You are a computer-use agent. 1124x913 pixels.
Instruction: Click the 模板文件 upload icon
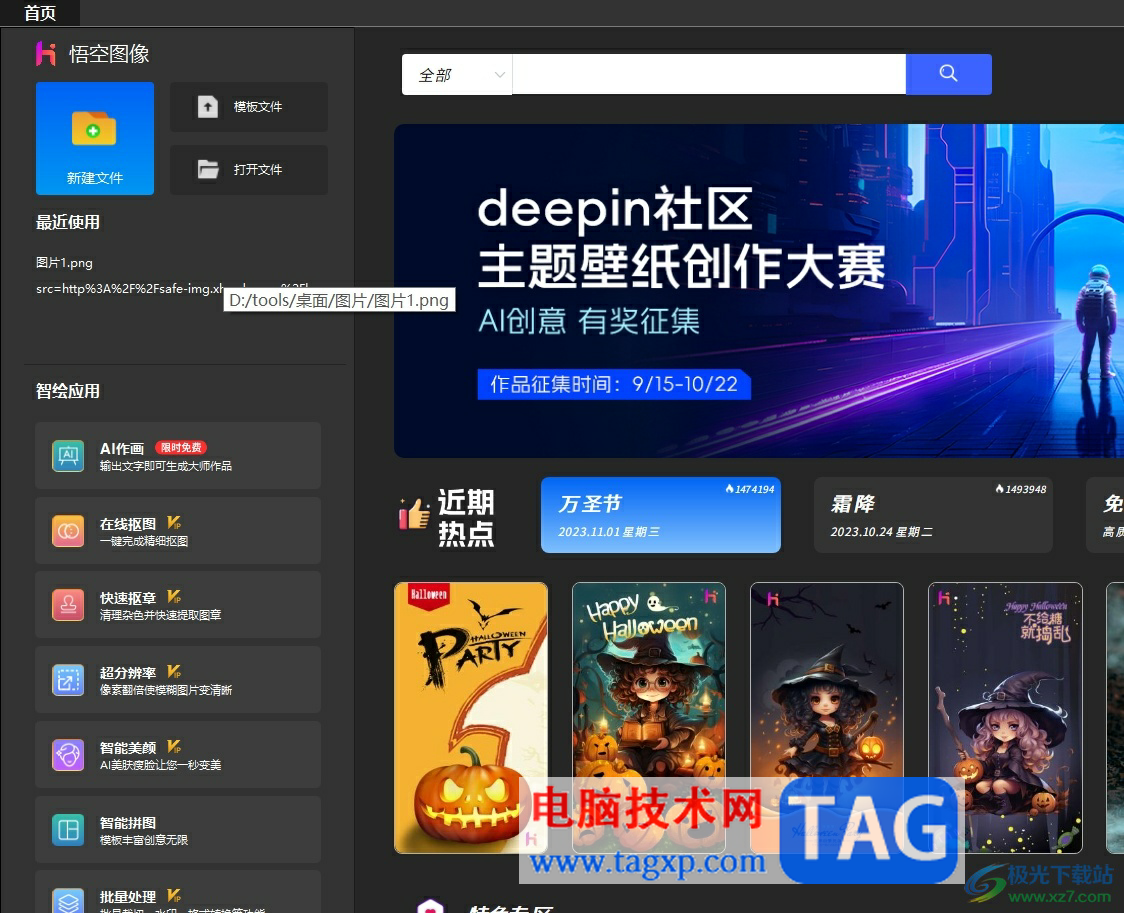click(x=208, y=107)
